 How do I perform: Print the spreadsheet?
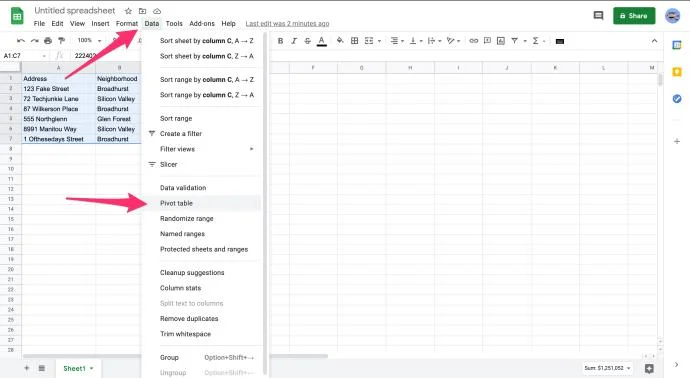(x=48, y=40)
